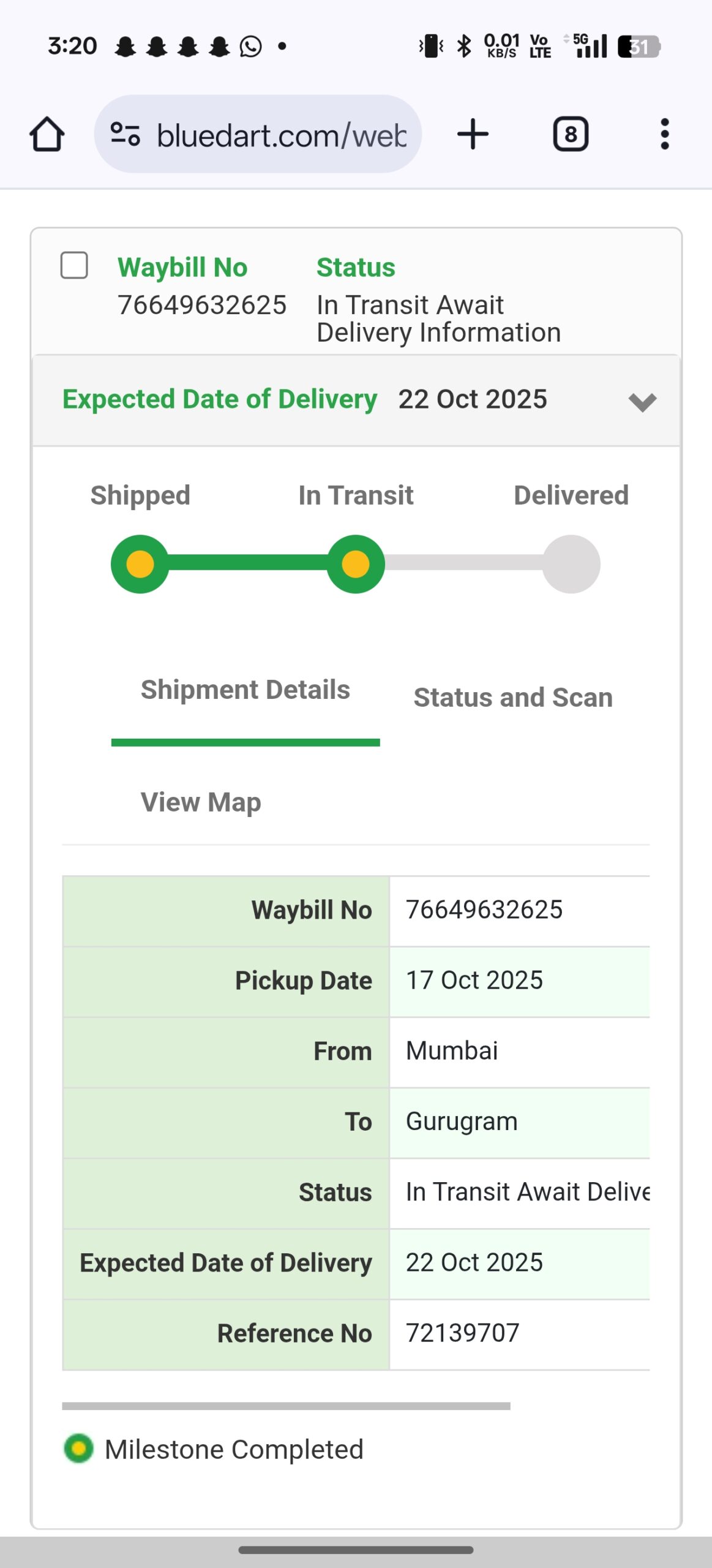This screenshot has width=712, height=1568.
Task: Open the browser three-dot menu
Action: 664,134
